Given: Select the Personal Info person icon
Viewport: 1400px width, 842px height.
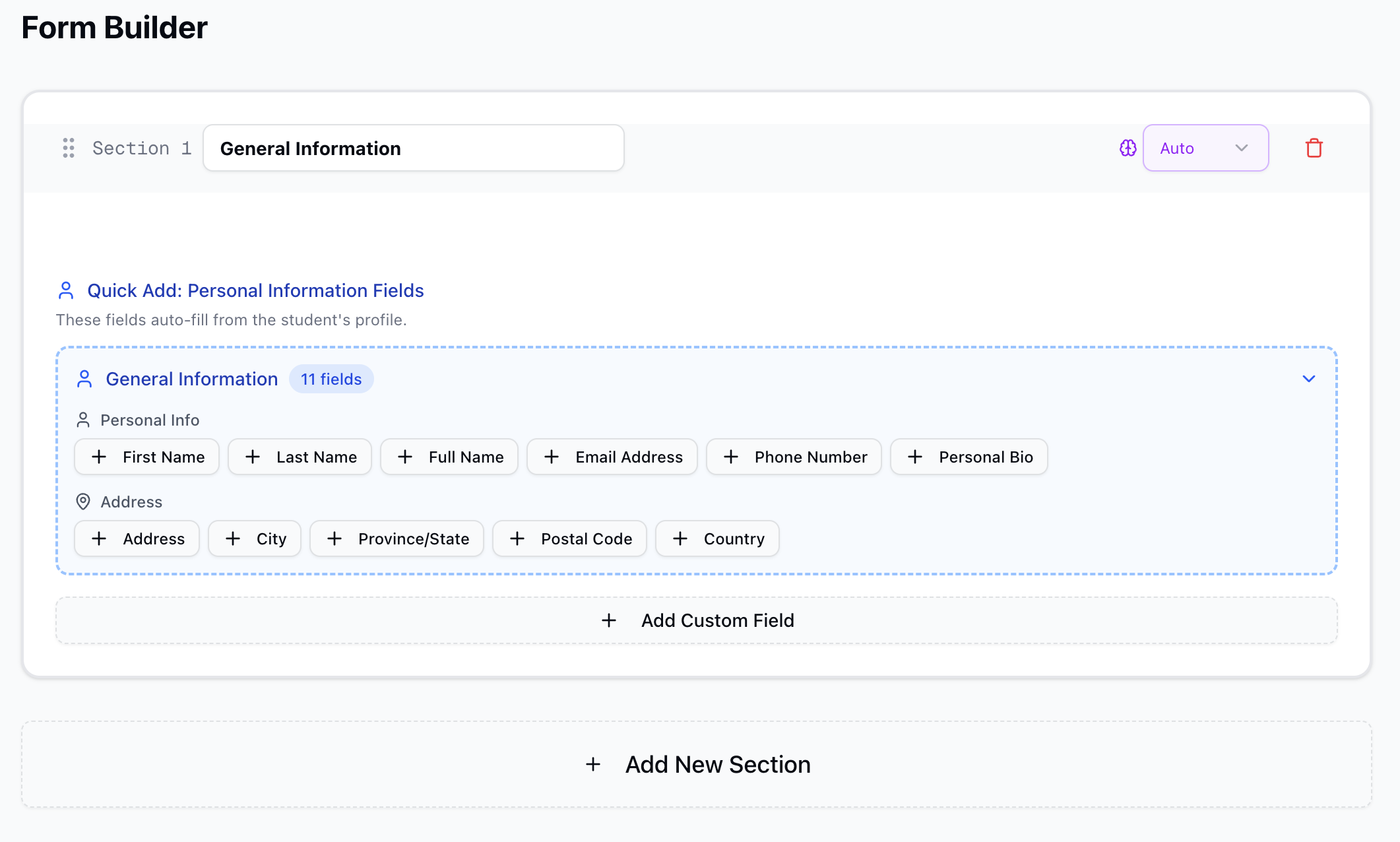Looking at the screenshot, I should point(84,419).
